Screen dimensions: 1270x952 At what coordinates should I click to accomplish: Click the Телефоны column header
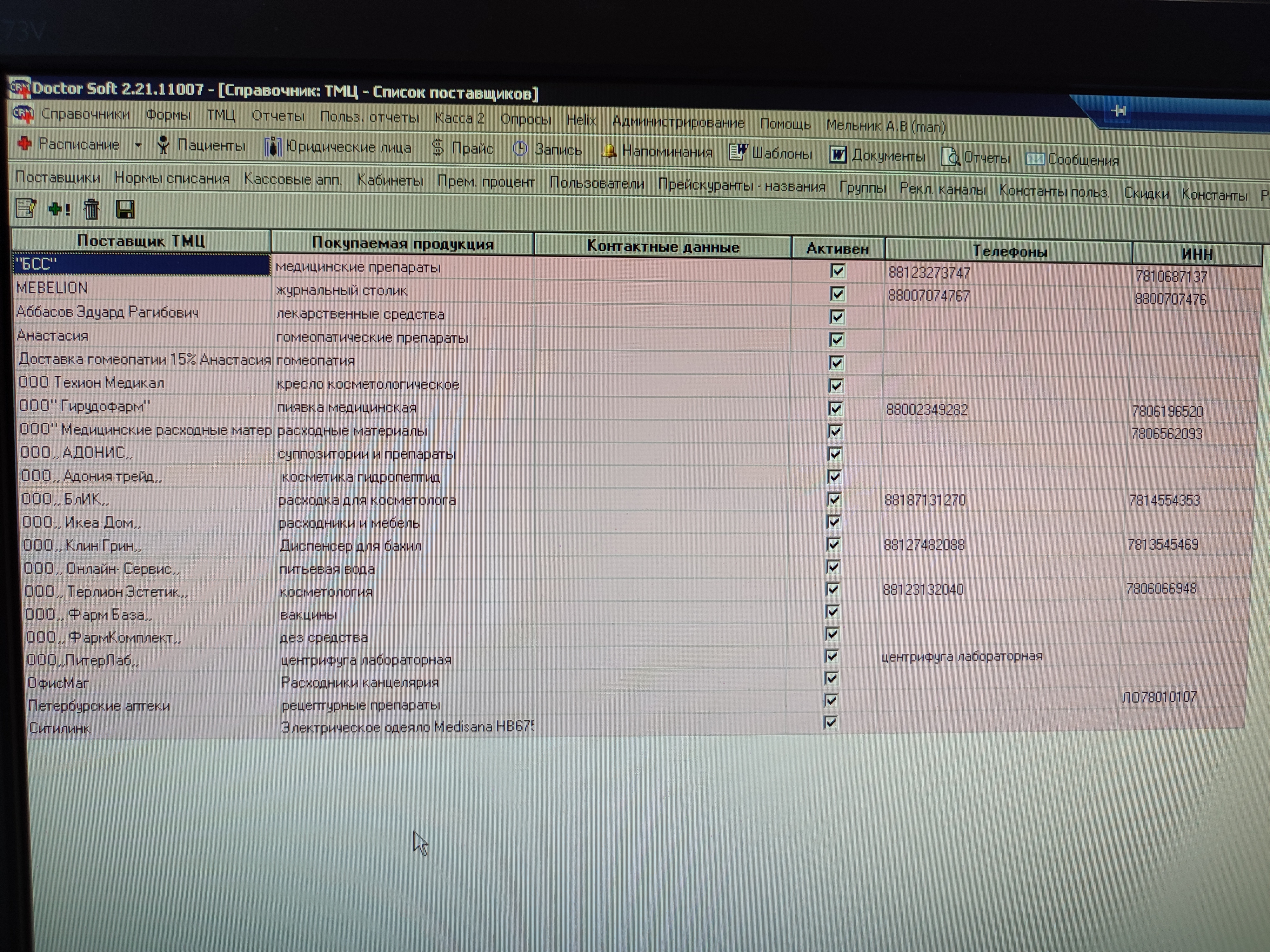click(x=1009, y=251)
